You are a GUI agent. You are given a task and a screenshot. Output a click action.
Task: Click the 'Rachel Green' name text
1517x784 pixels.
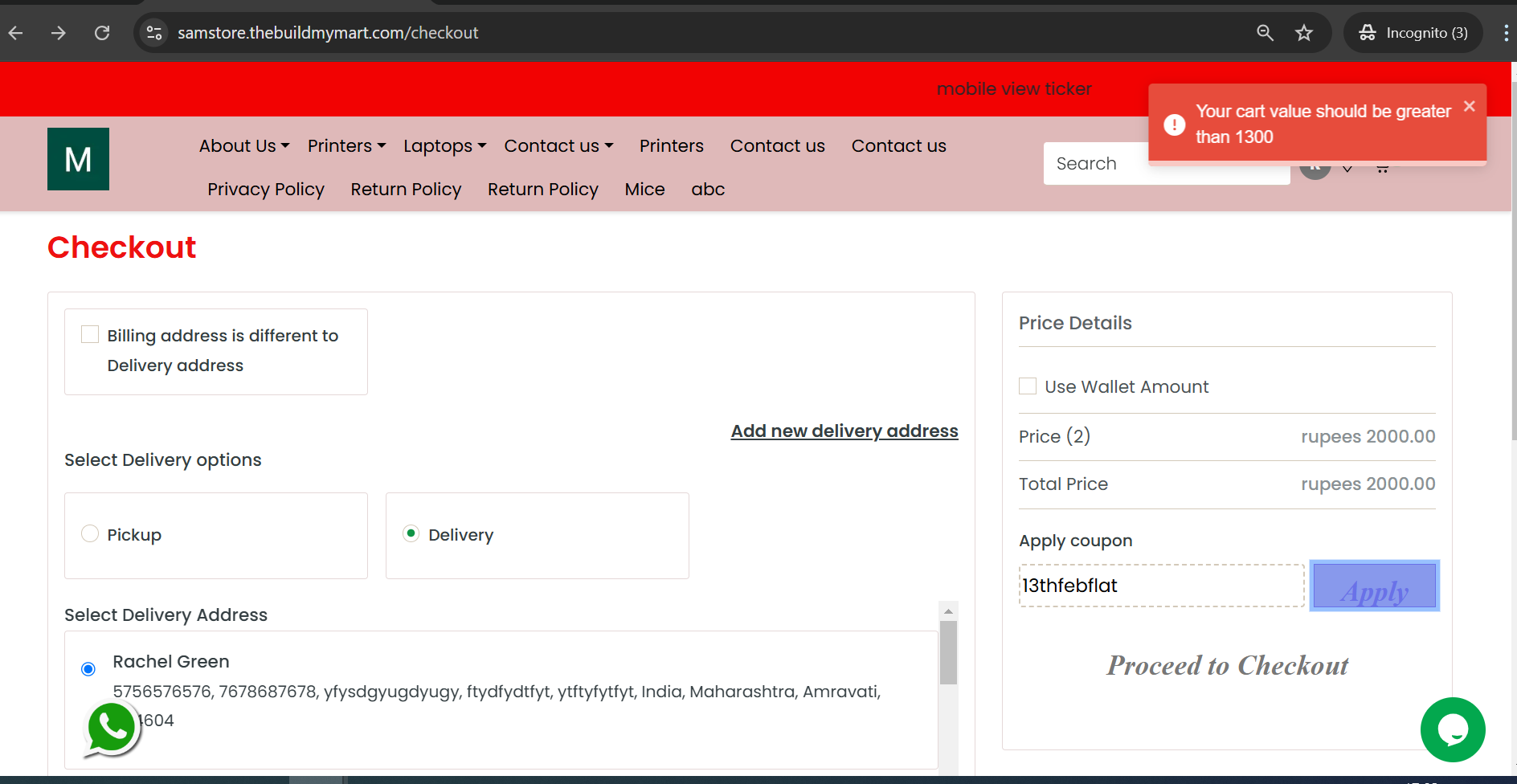tap(171, 662)
